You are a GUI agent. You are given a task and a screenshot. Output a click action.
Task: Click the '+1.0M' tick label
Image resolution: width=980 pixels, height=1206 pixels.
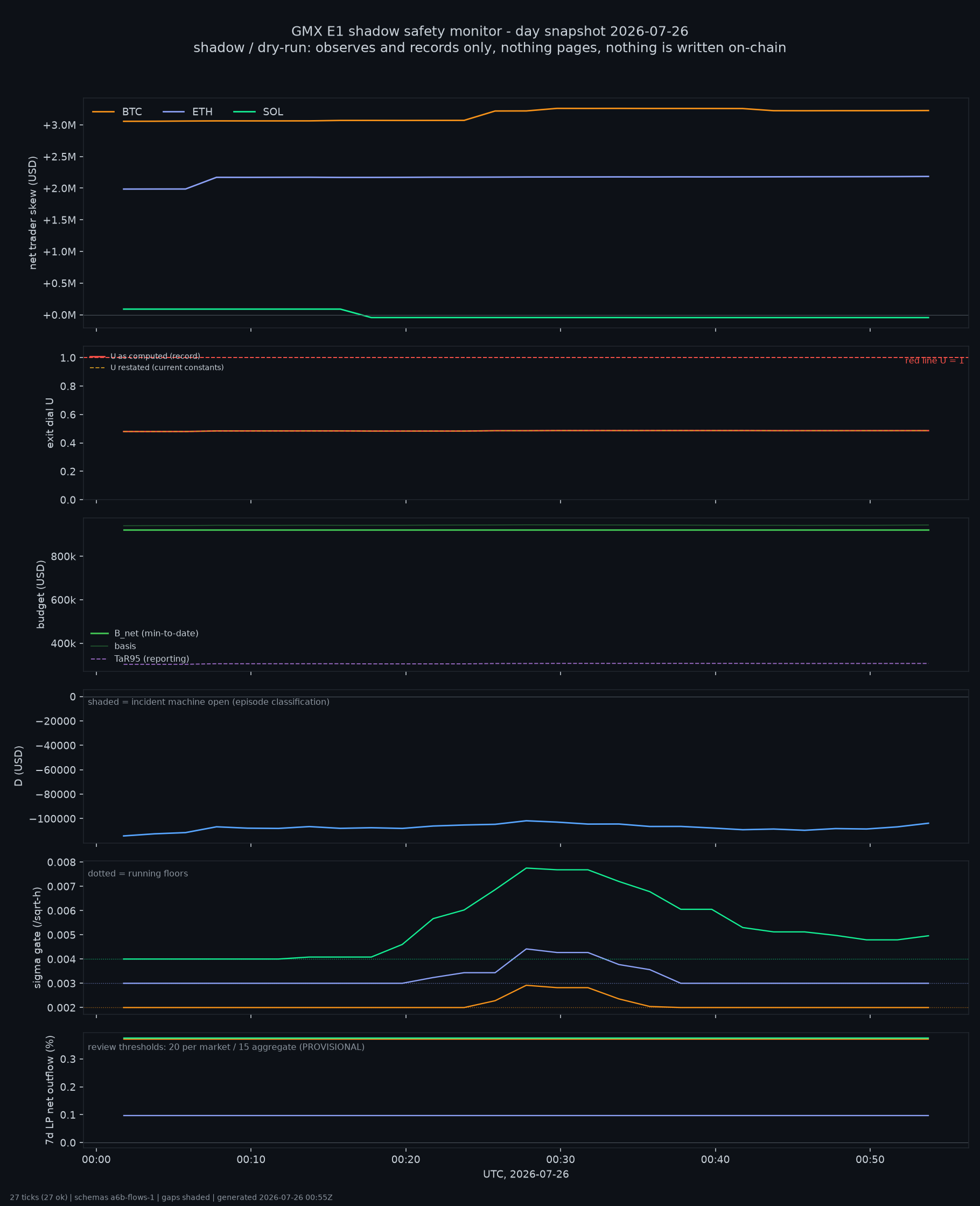[59, 251]
